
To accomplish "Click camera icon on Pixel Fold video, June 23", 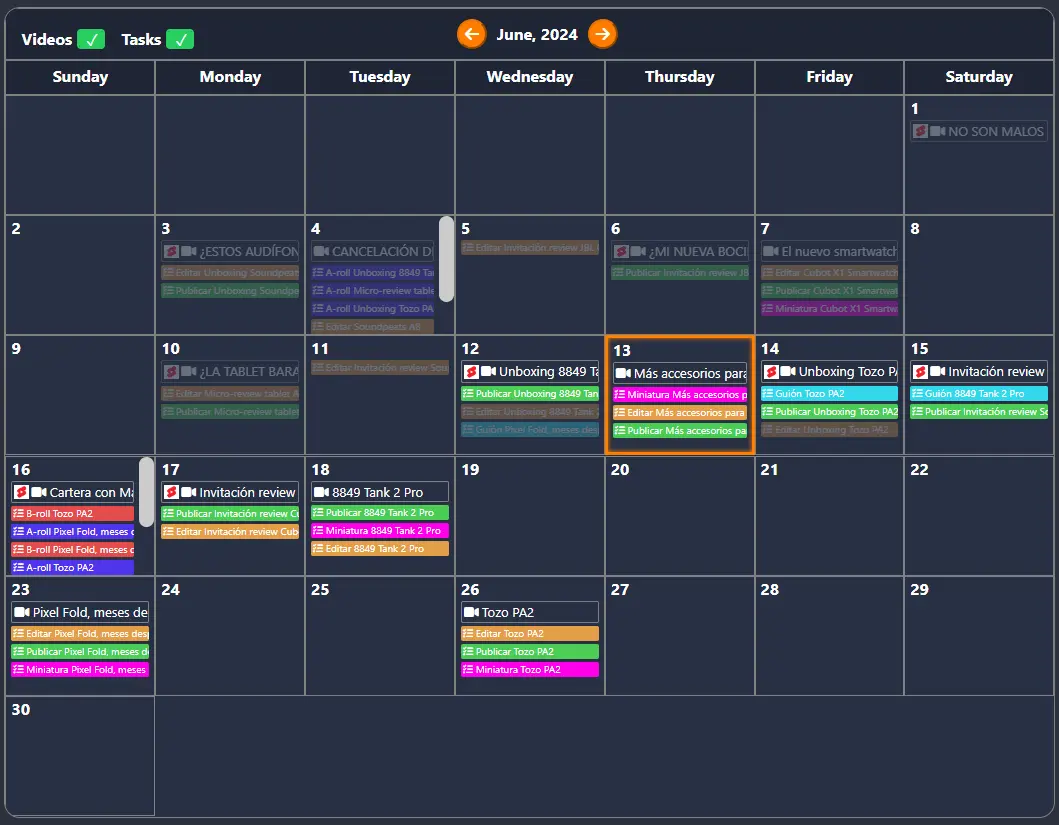I will (21, 612).
